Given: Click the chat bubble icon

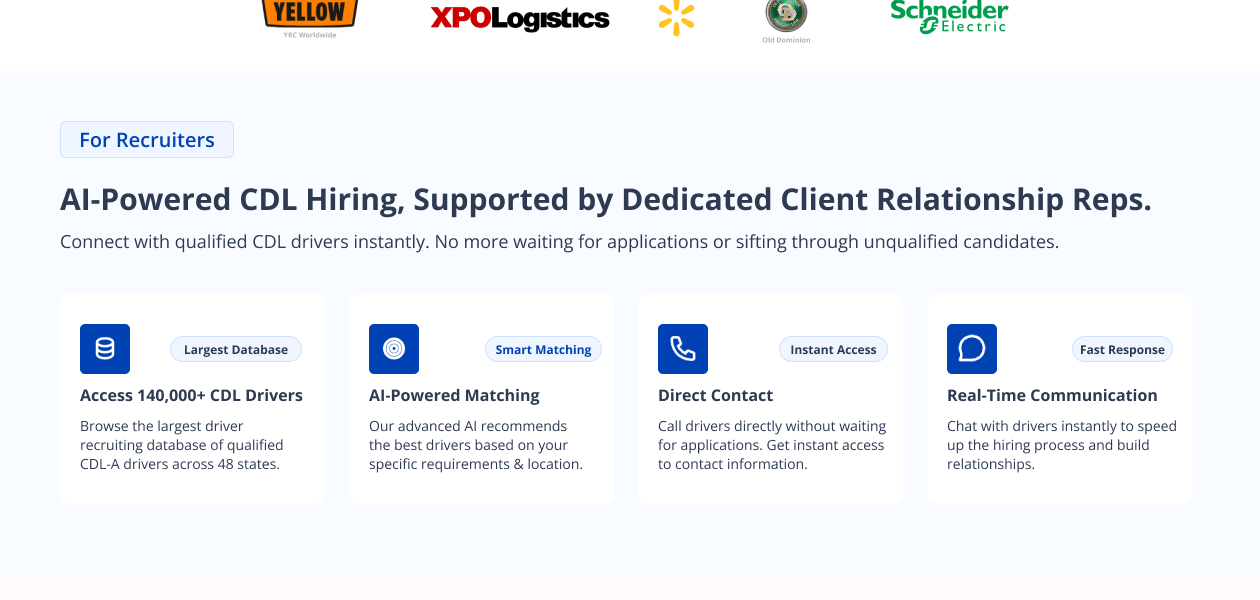Looking at the screenshot, I should tap(972, 349).
